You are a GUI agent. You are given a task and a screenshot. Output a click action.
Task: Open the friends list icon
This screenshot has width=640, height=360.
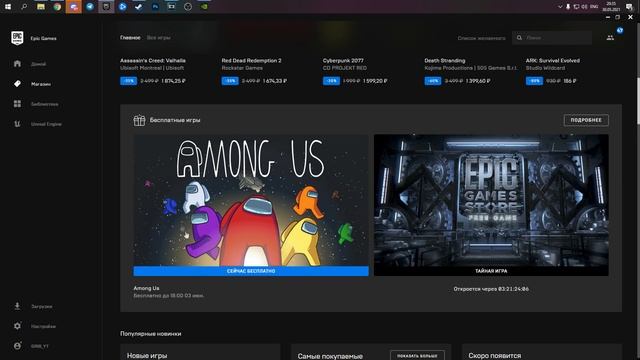click(x=610, y=38)
